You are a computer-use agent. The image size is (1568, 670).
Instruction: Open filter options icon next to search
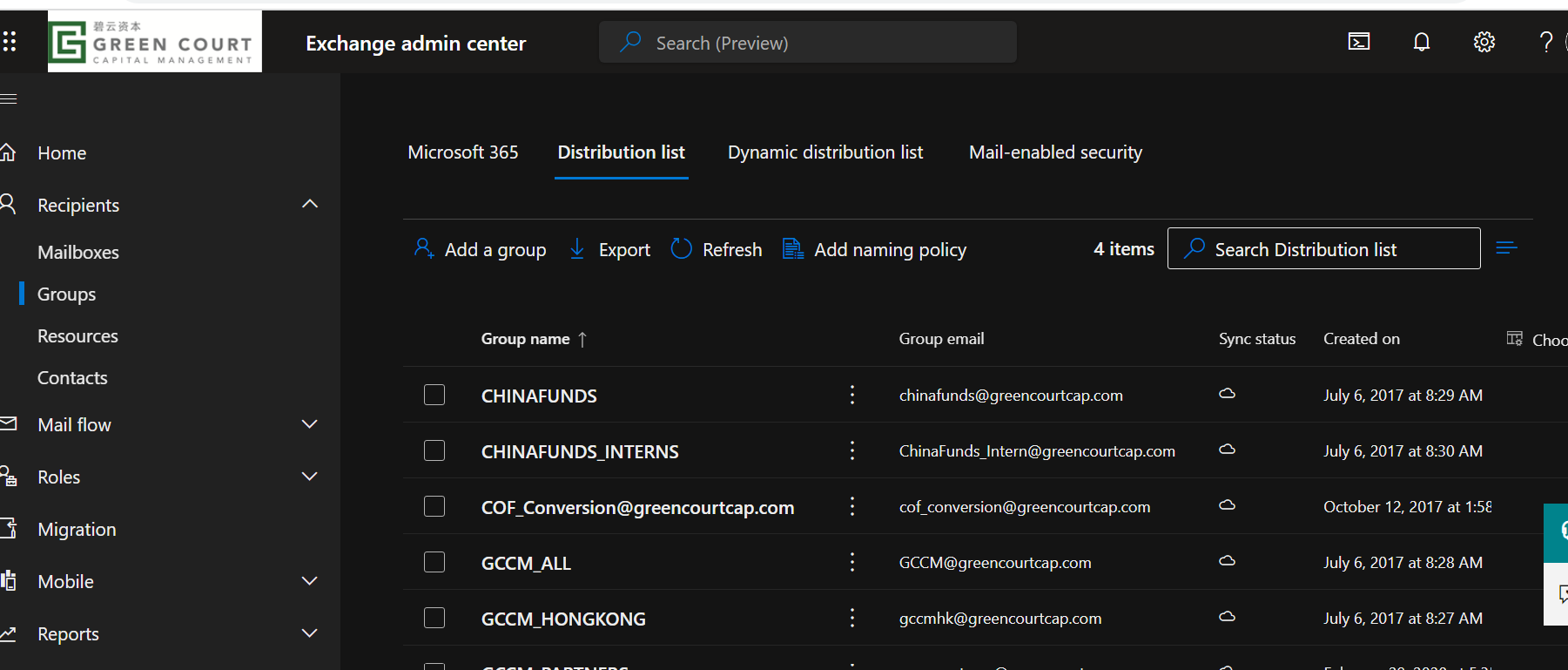tap(1507, 248)
